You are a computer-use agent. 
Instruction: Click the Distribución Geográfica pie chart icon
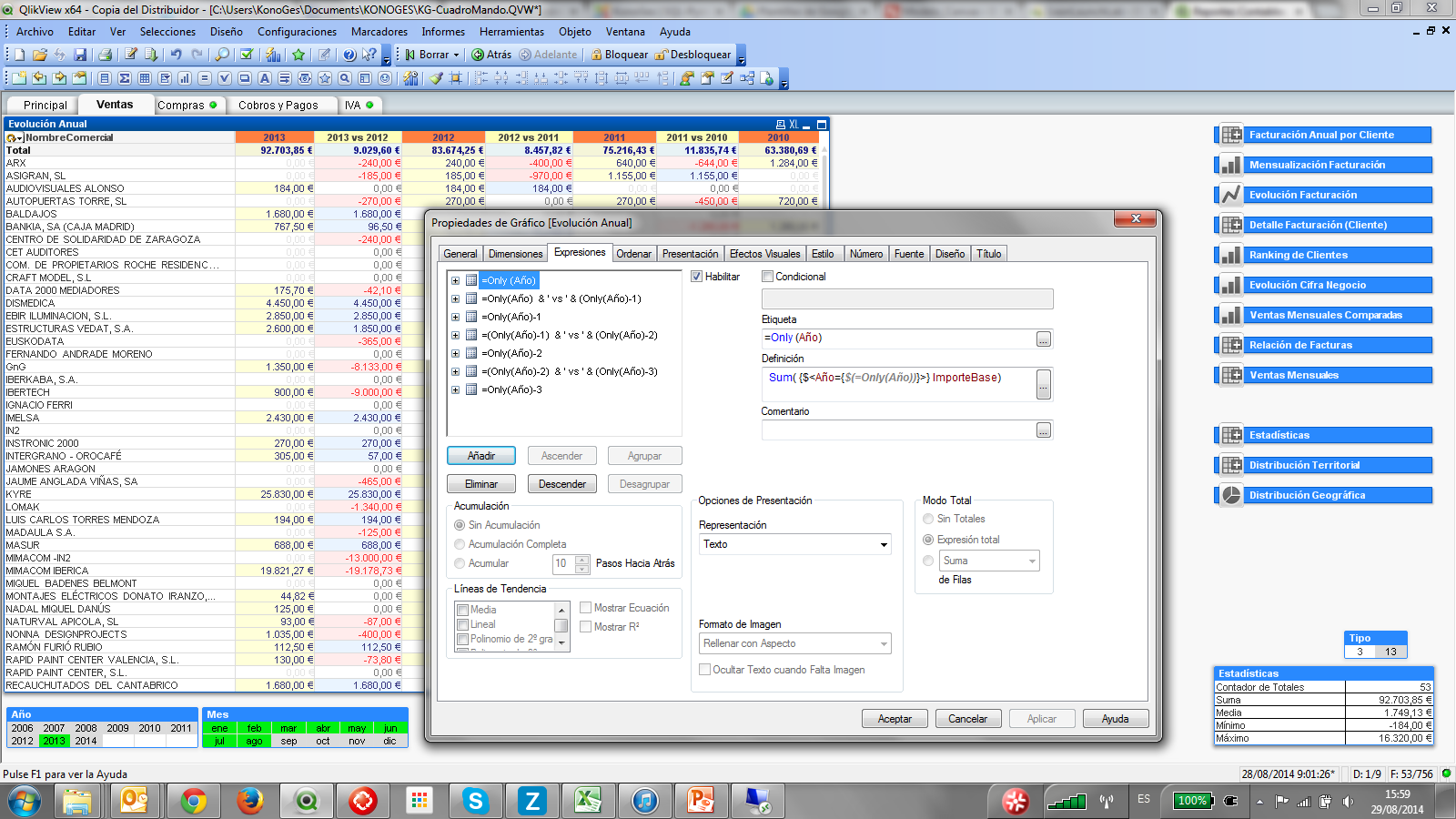(x=1231, y=495)
